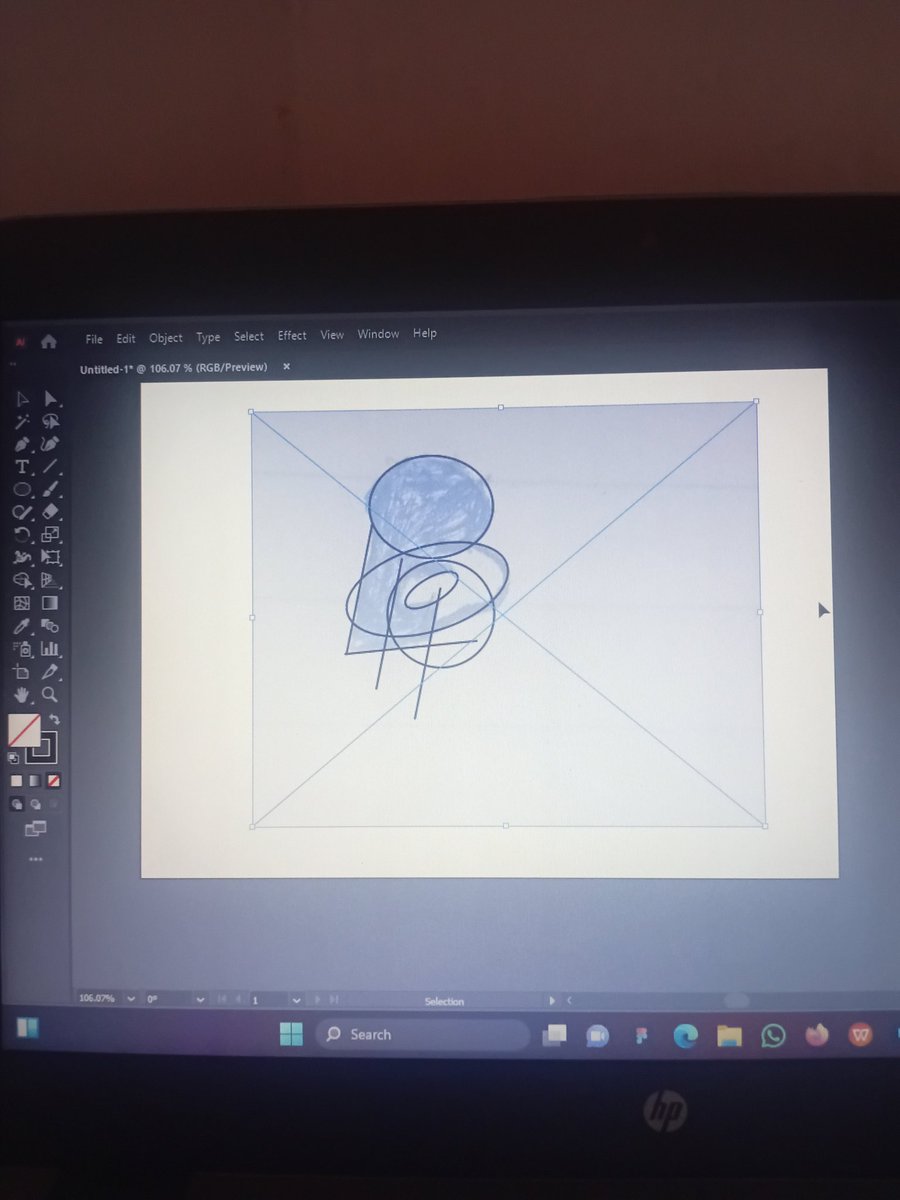The image size is (900, 1200).
Task: Go to Illustrator Home screen icon
Action: 48,341
